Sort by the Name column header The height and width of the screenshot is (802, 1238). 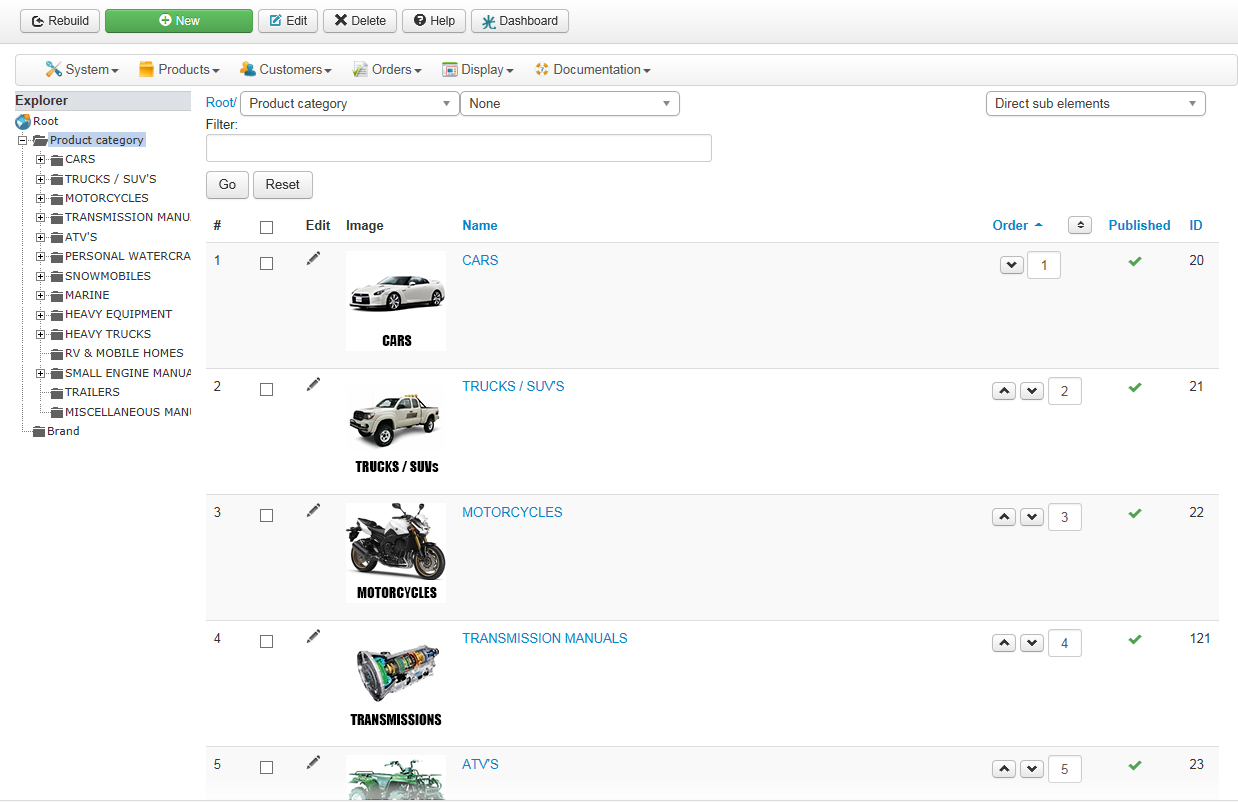(x=480, y=226)
